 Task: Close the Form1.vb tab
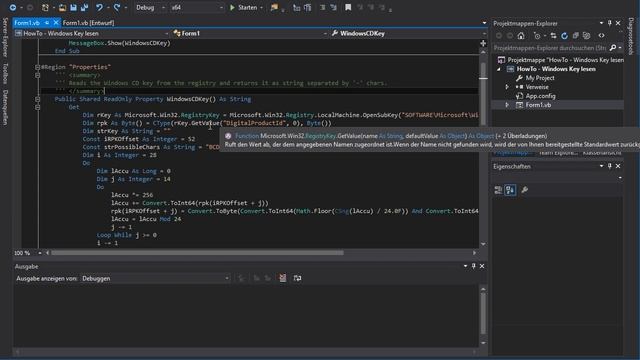[x=56, y=23]
